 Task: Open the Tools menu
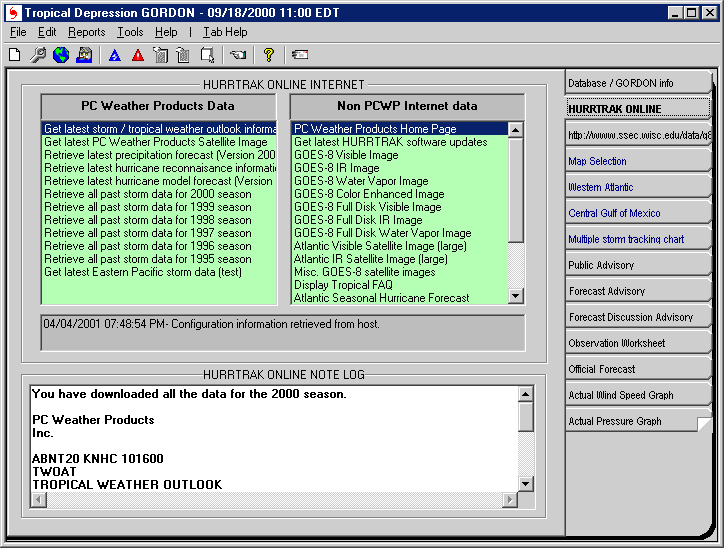(130, 32)
